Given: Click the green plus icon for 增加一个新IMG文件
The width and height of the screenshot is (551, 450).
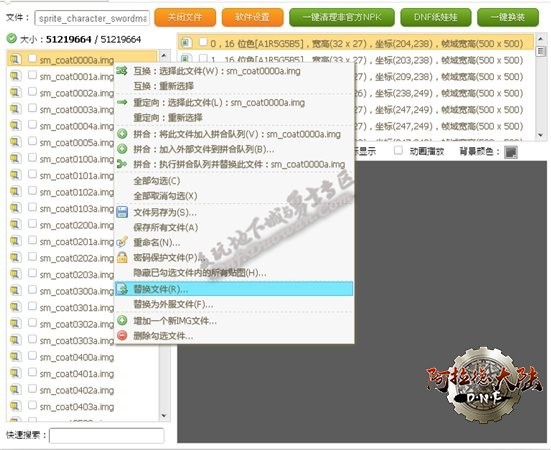Looking at the screenshot, I should coord(122,320).
